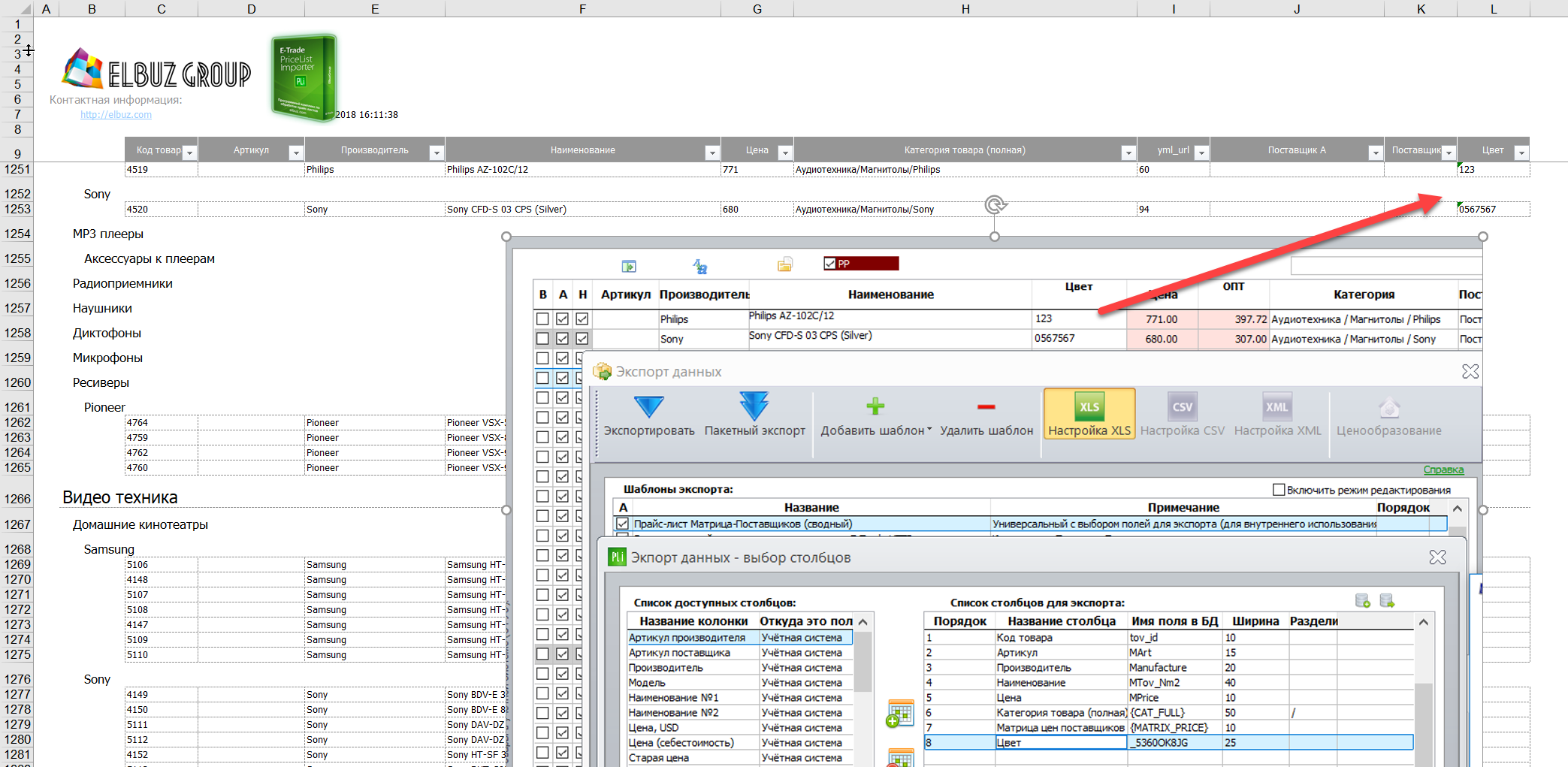The height and width of the screenshot is (767, 1568).
Task: Select Наименование №1 in available columns
Action: 740,697
